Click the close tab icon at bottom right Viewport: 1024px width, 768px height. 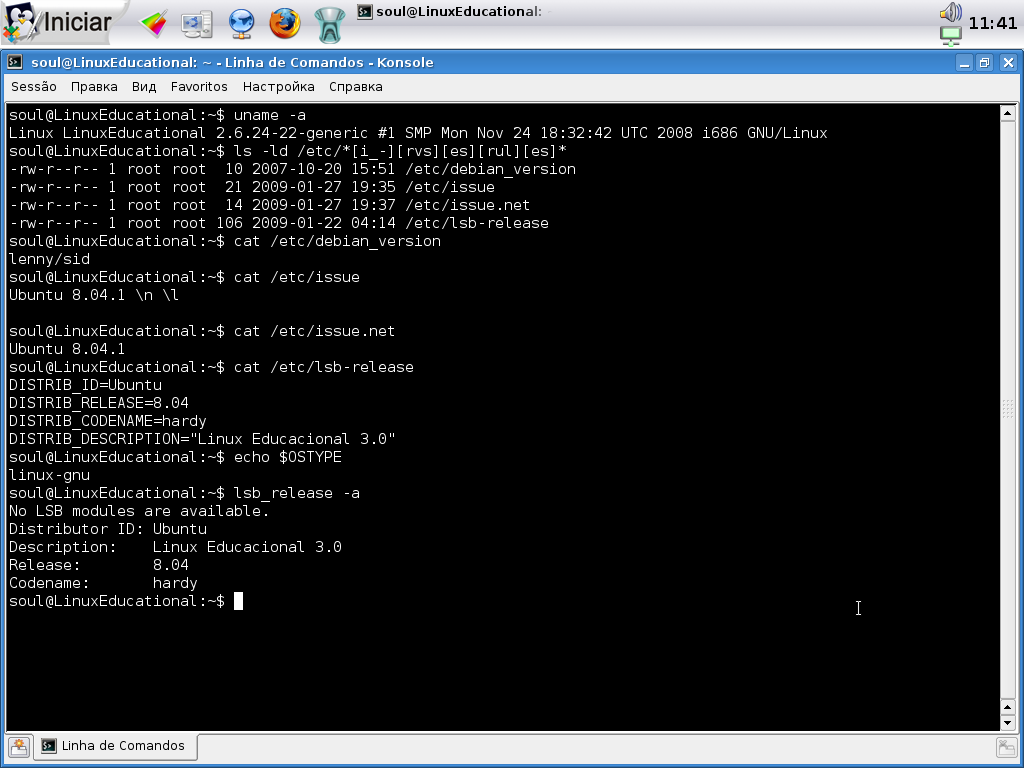1006,746
